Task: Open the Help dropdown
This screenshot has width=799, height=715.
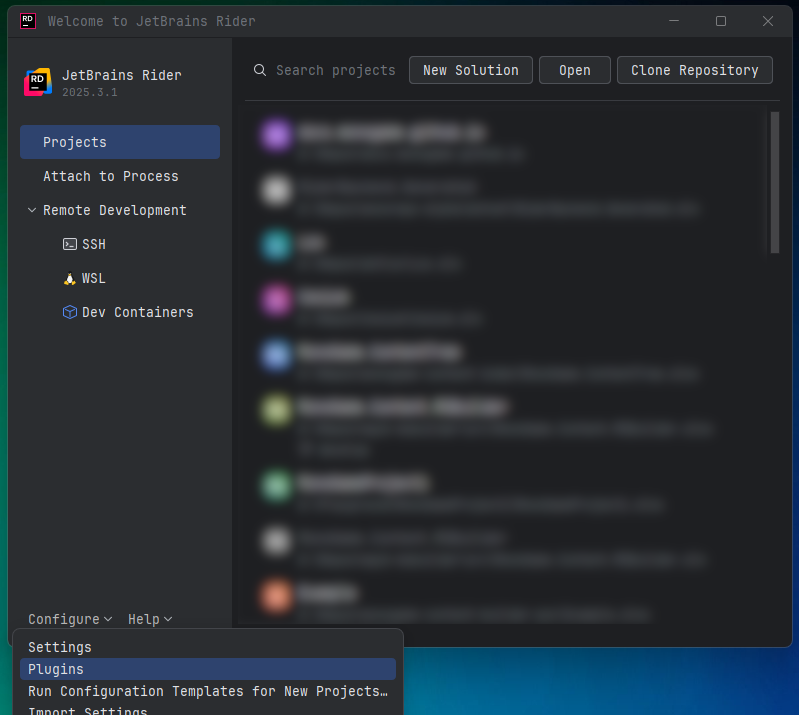Action: point(150,619)
